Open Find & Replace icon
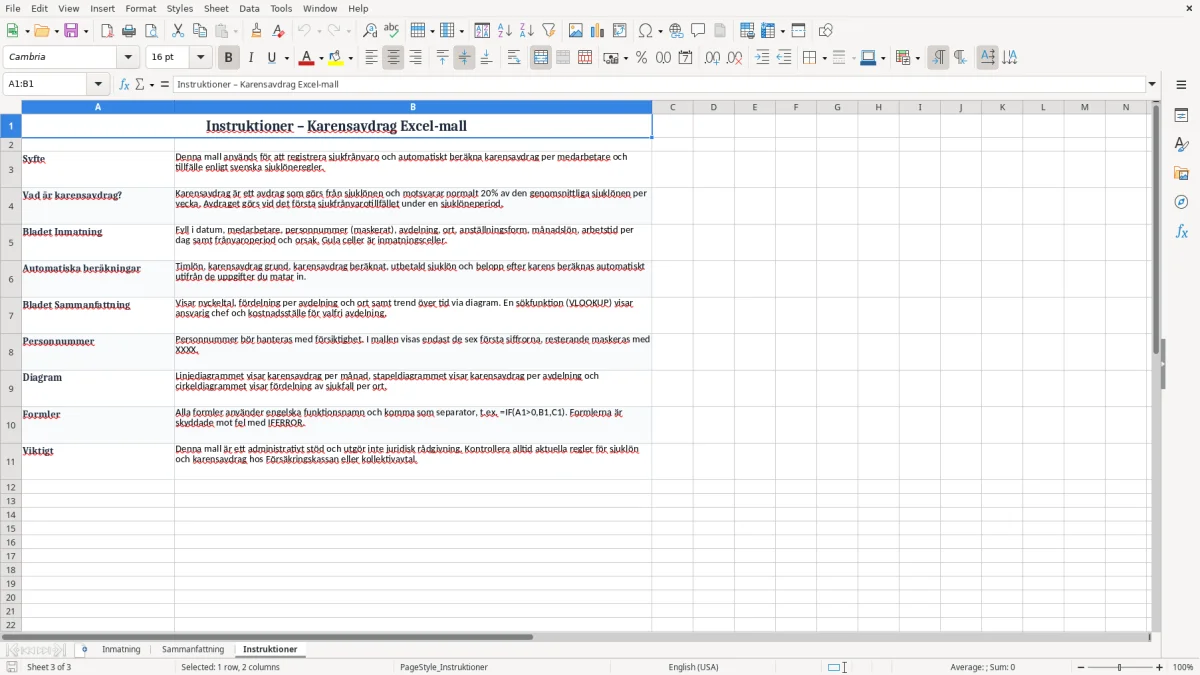This screenshot has height=675, width=1200. point(370,31)
